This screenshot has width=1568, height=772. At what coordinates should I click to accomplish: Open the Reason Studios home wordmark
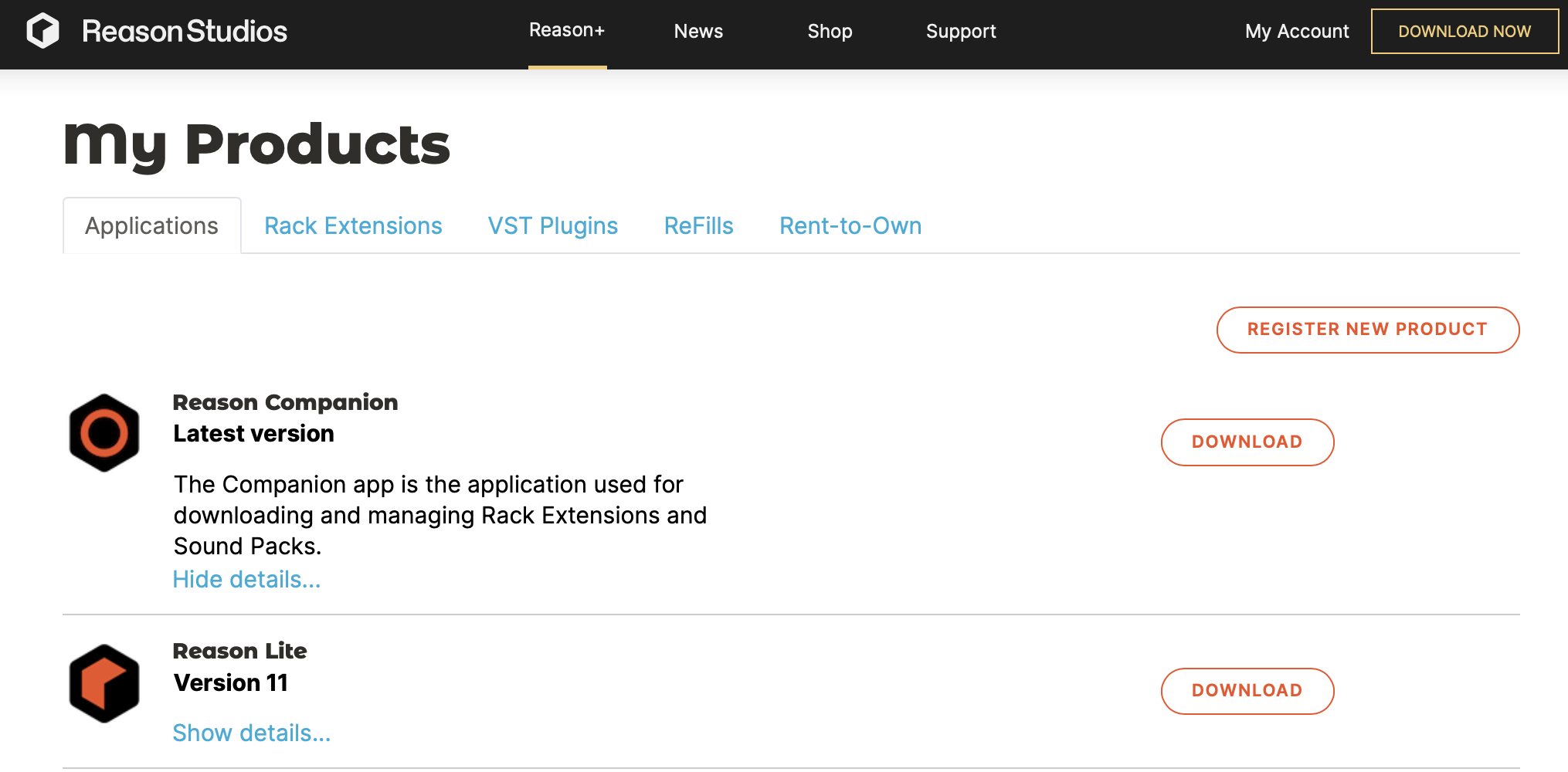click(185, 32)
